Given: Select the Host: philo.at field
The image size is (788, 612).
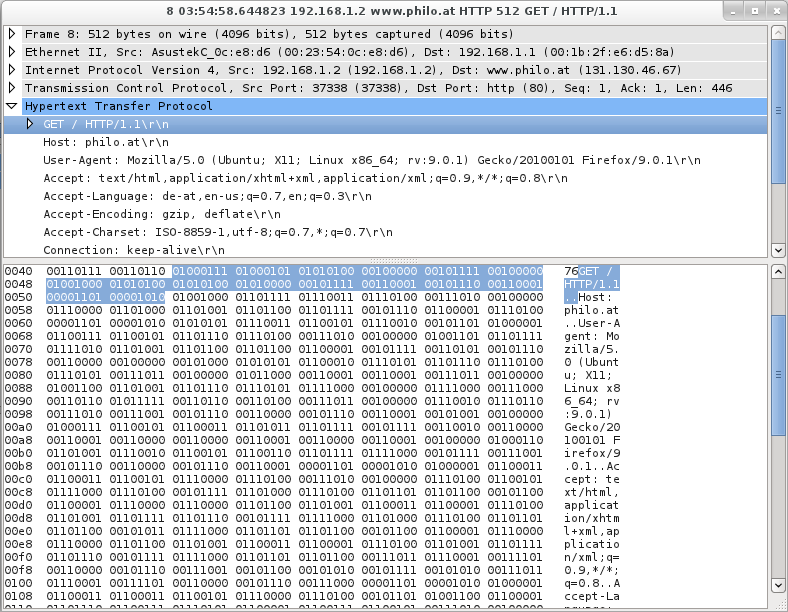Looking at the screenshot, I should [106, 142].
